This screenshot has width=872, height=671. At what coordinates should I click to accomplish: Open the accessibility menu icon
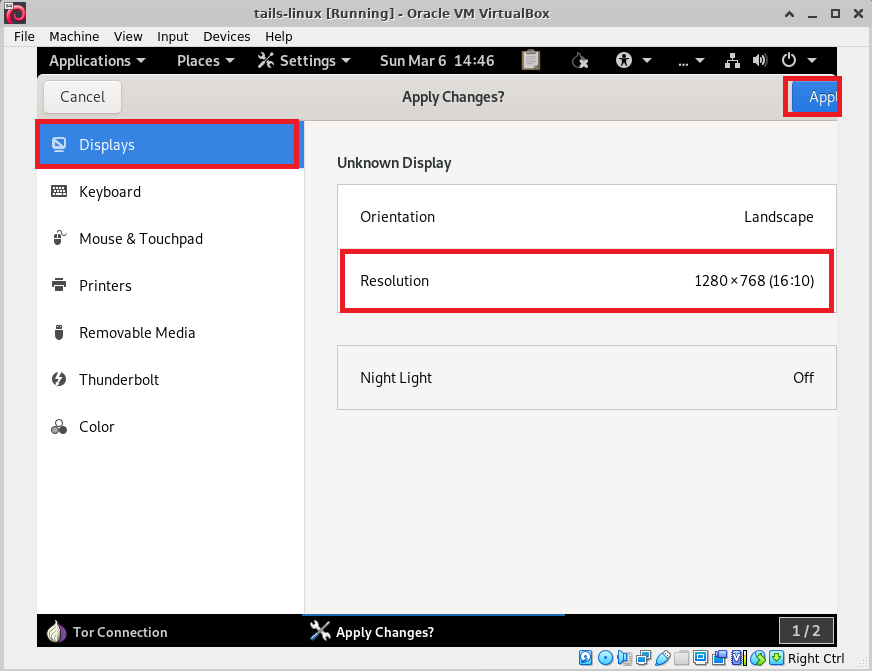pyautogui.click(x=624, y=60)
